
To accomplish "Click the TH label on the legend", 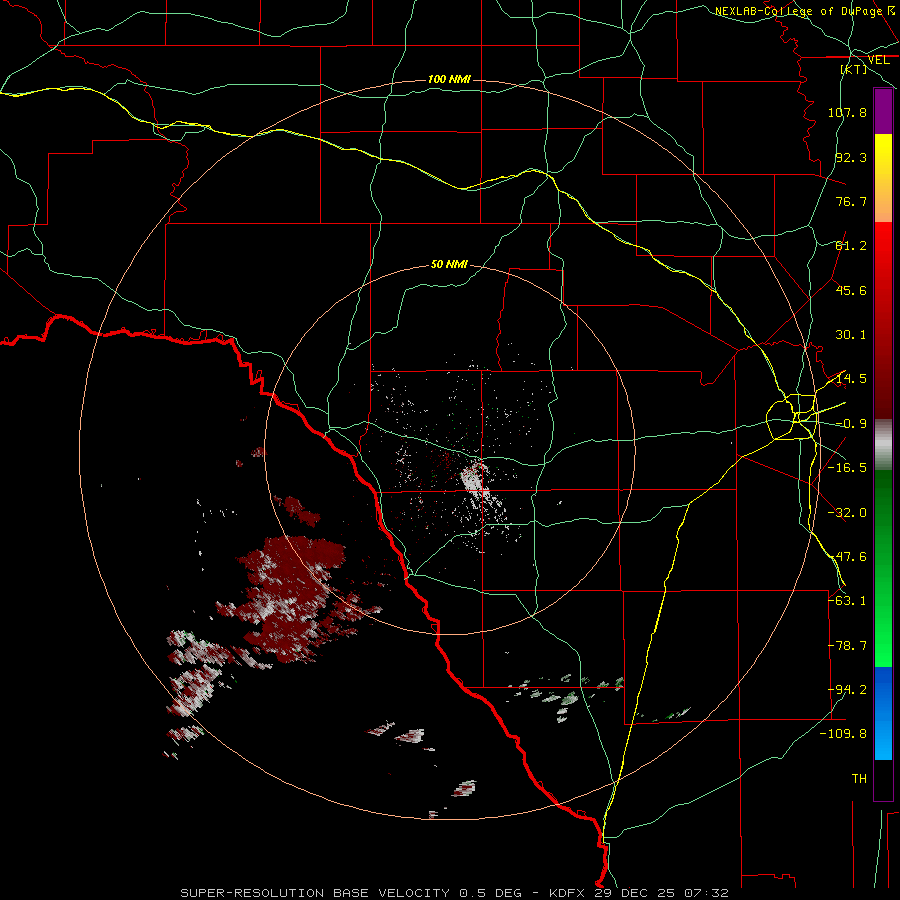I will click(859, 779).
